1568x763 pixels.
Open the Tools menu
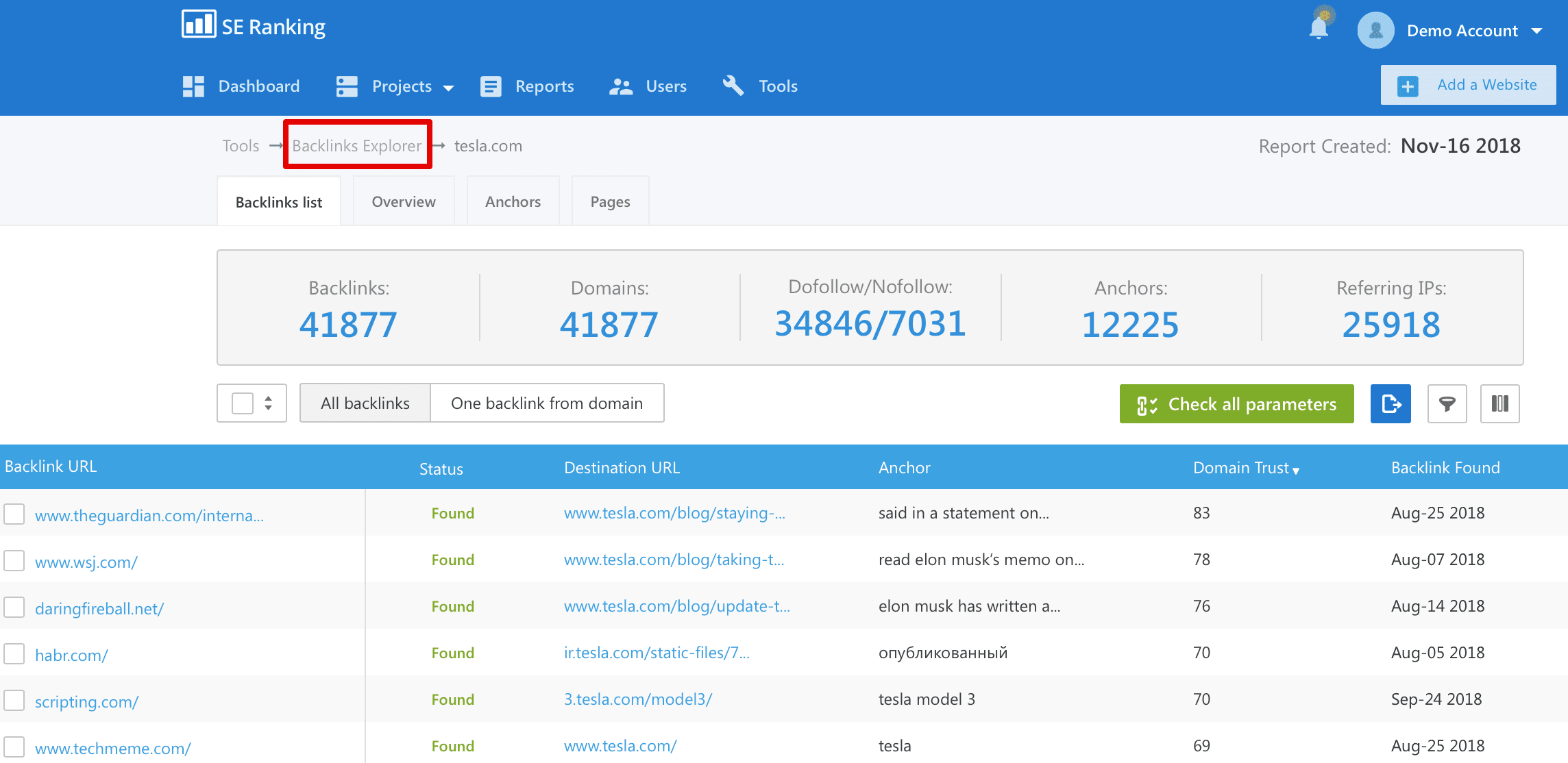(760, 86)
